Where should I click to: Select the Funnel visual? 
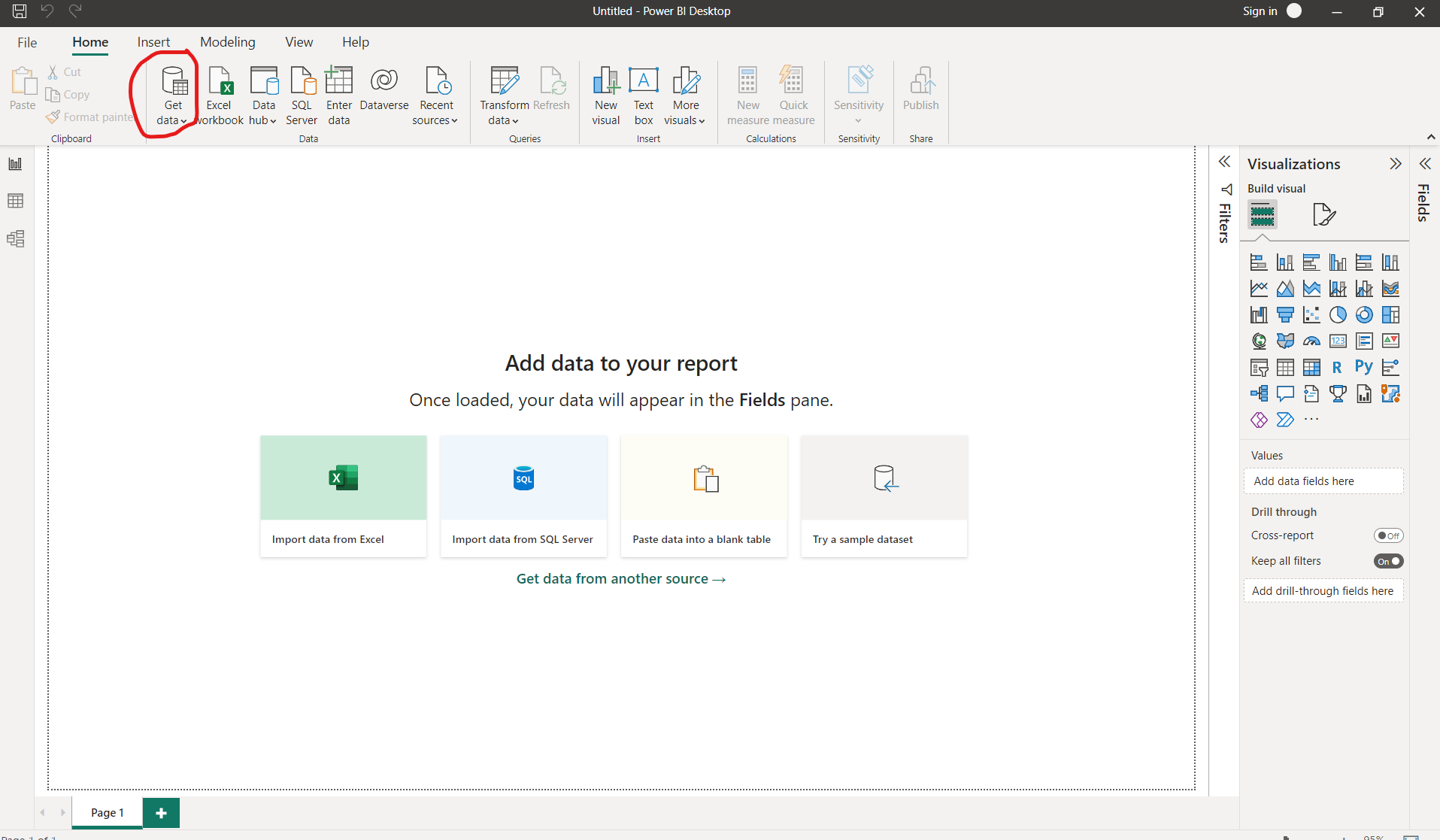[x=1285, y=315]
